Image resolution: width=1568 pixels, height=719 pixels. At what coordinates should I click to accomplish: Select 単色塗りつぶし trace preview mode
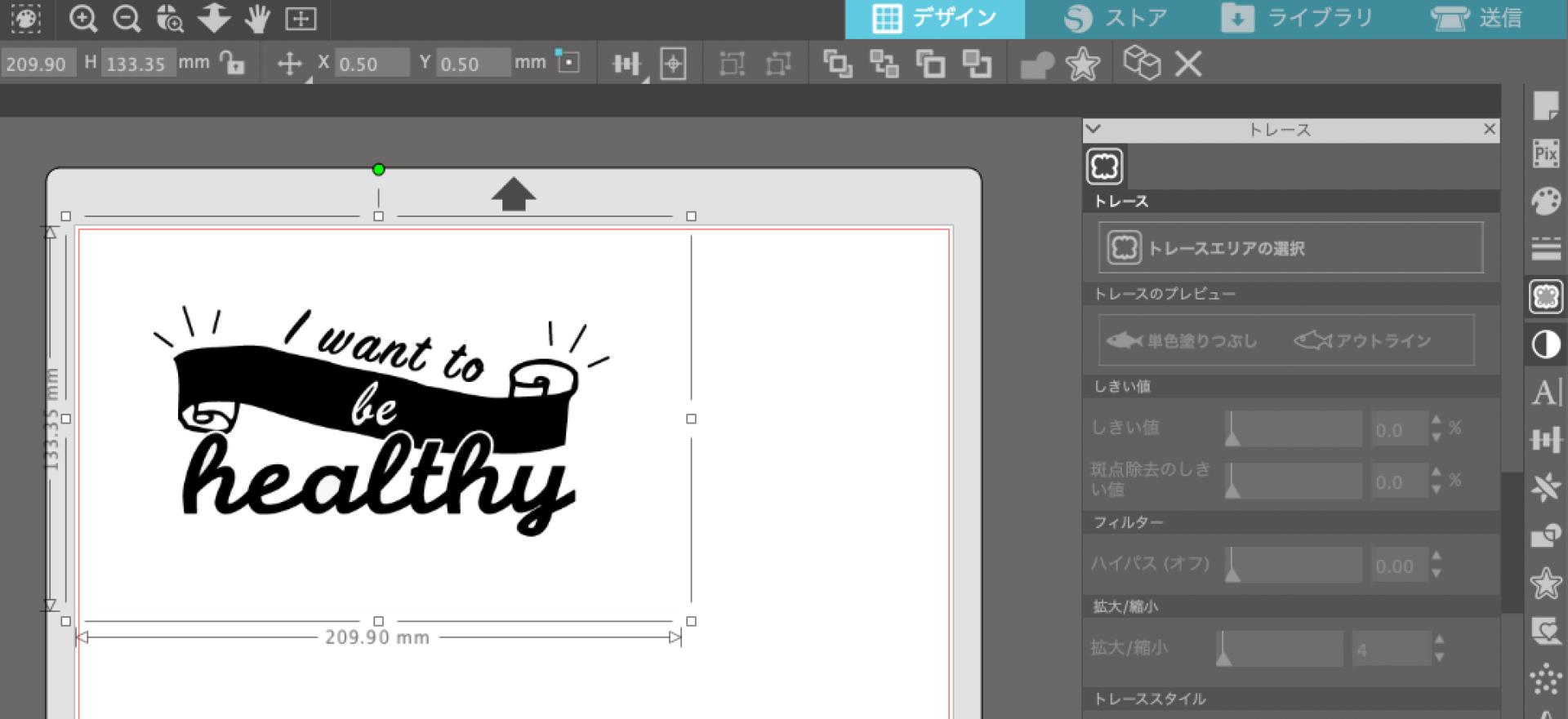(1182, 340)
